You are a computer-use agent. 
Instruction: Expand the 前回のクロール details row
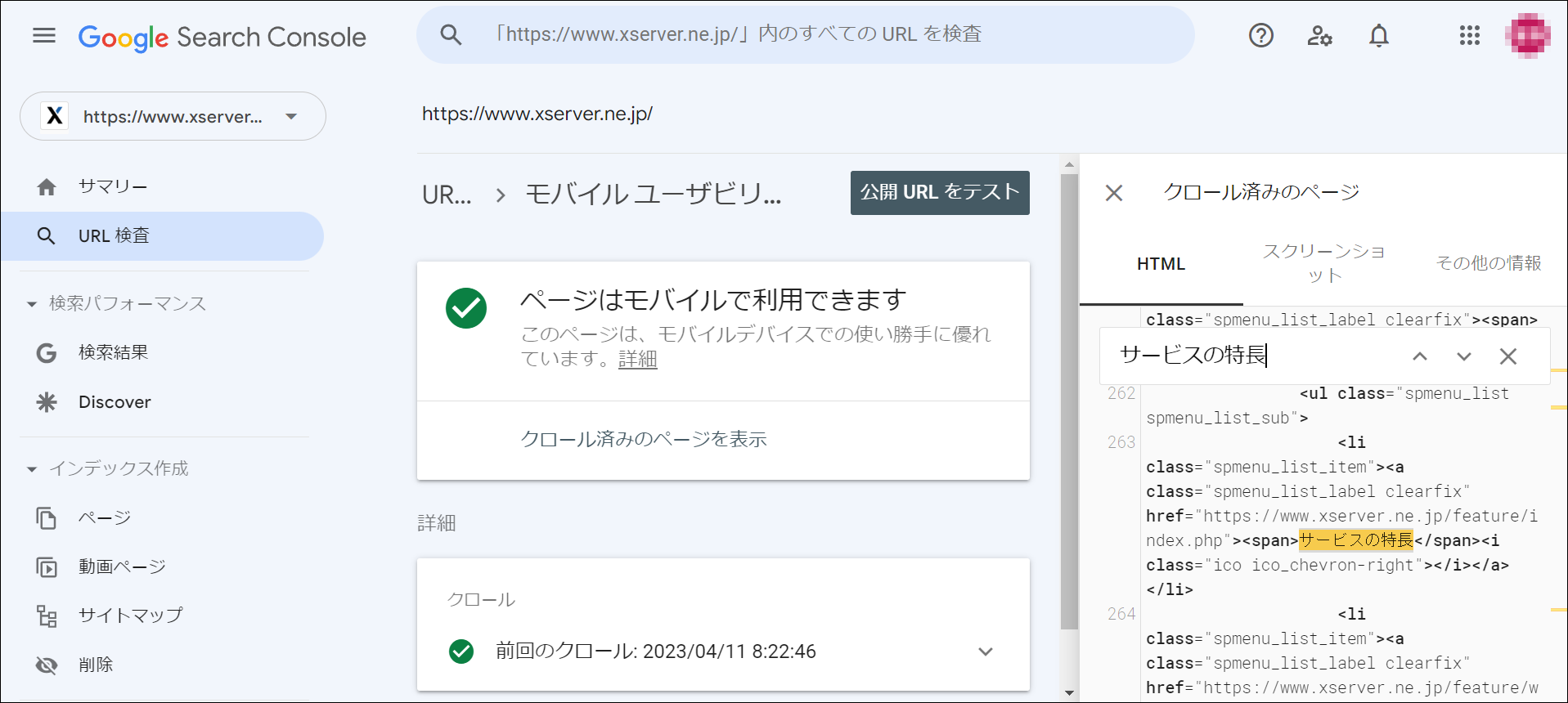tap(986, 652)
